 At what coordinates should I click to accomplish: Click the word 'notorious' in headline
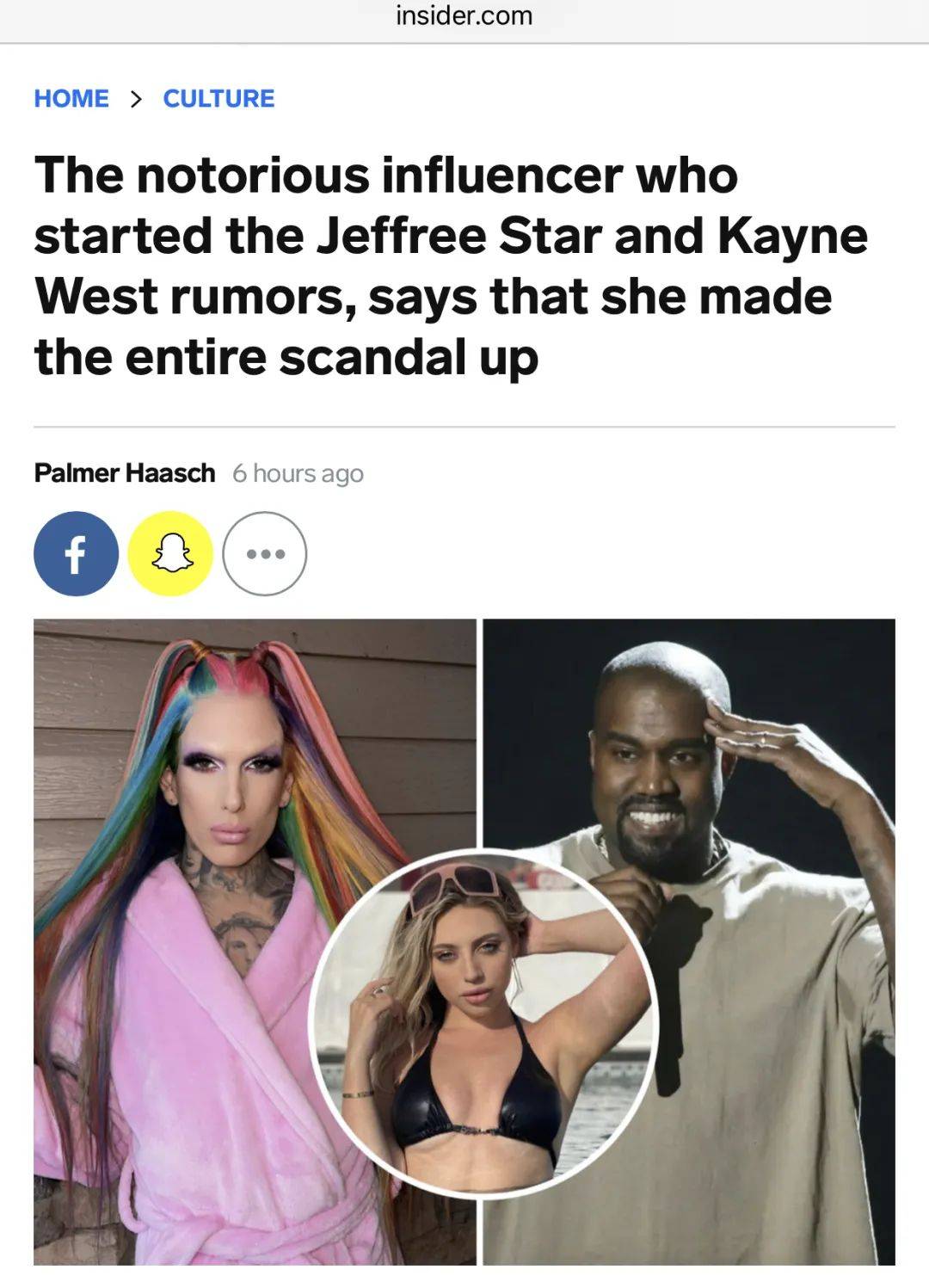(252, 176)
